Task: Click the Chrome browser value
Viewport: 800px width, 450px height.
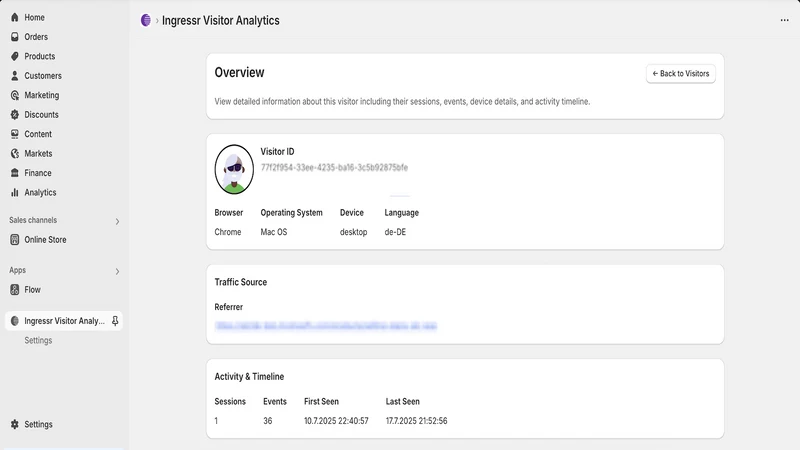Action: [228, 232]
